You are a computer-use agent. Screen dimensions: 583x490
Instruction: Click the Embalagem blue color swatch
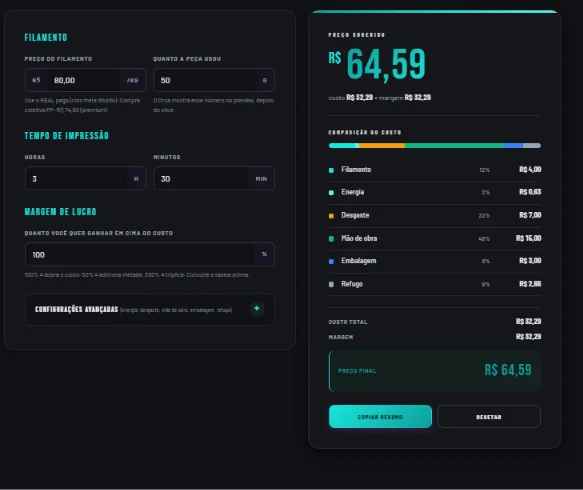[331, 262]
